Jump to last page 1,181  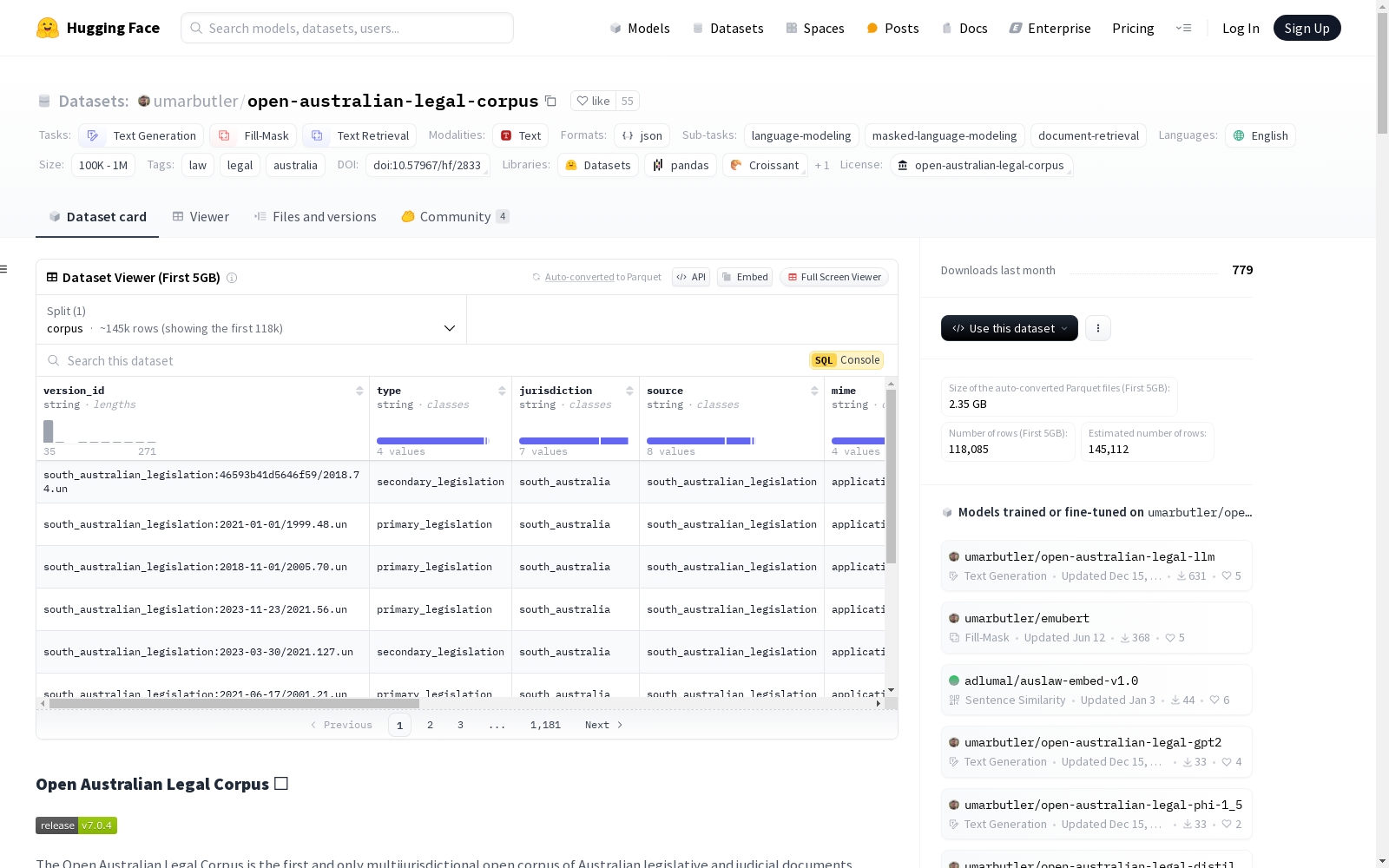[545, 725]
